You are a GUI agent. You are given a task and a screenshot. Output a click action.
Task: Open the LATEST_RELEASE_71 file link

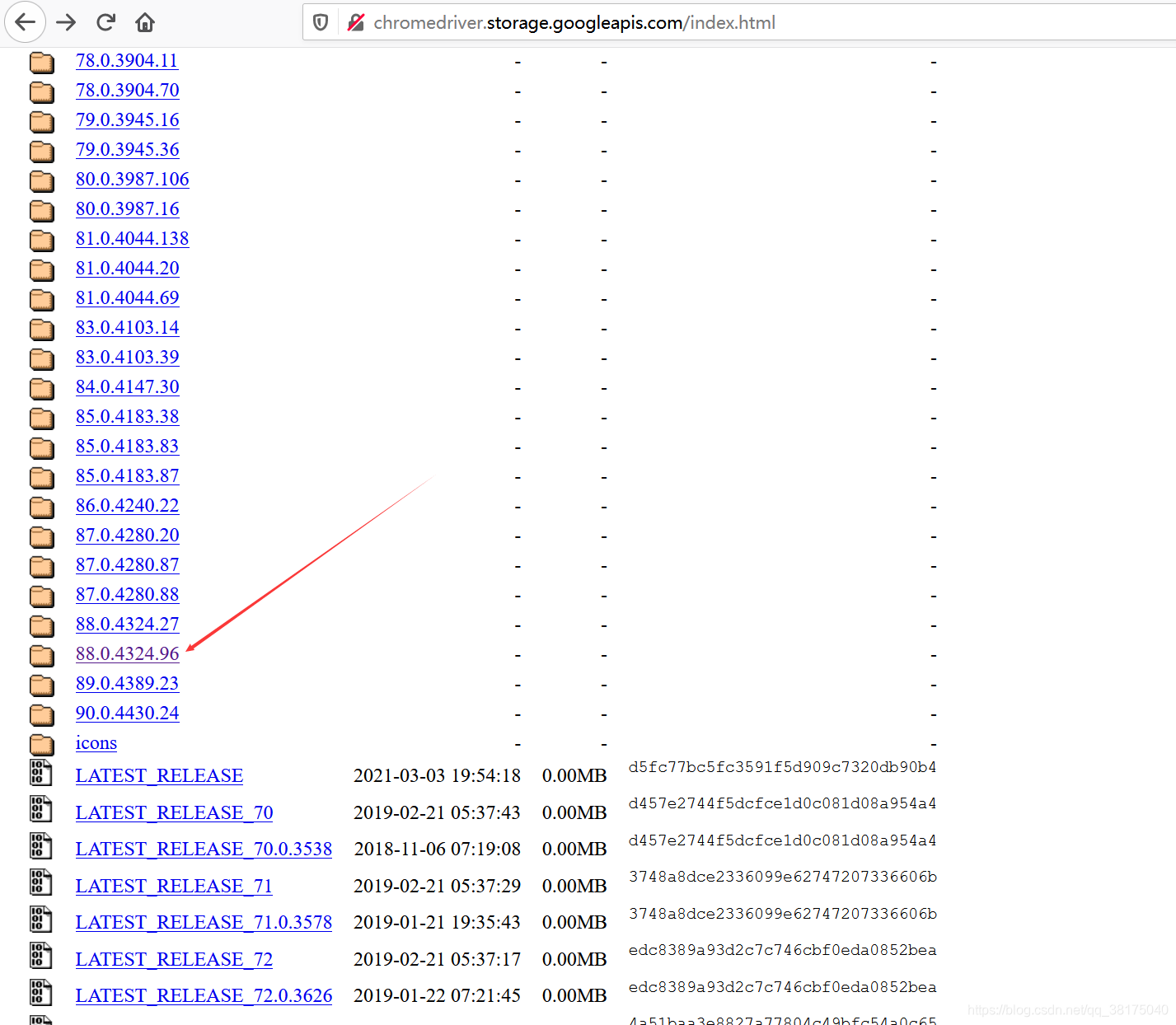[174, 887]
